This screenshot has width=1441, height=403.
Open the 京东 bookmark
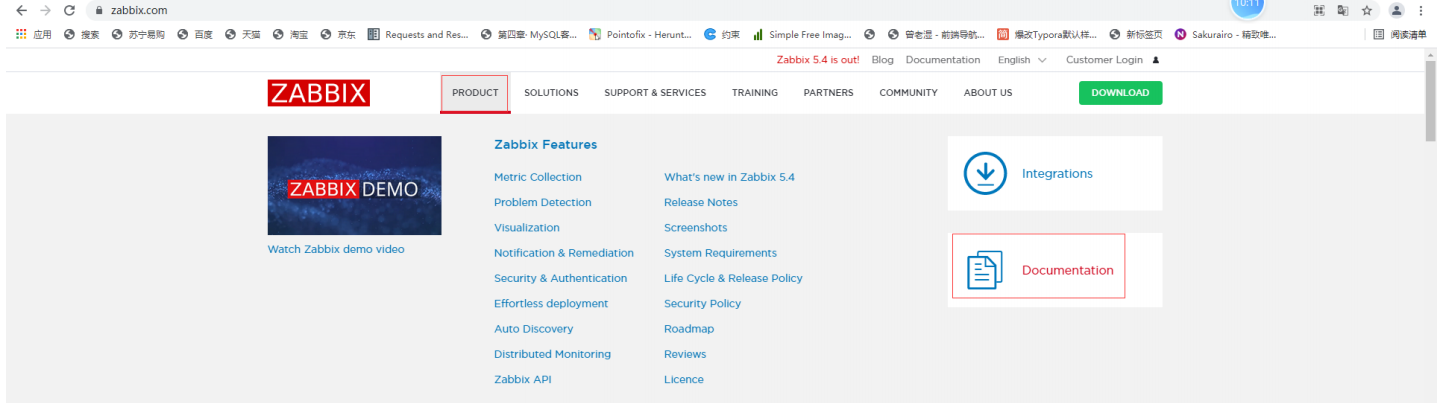click(x=338, y=34)
